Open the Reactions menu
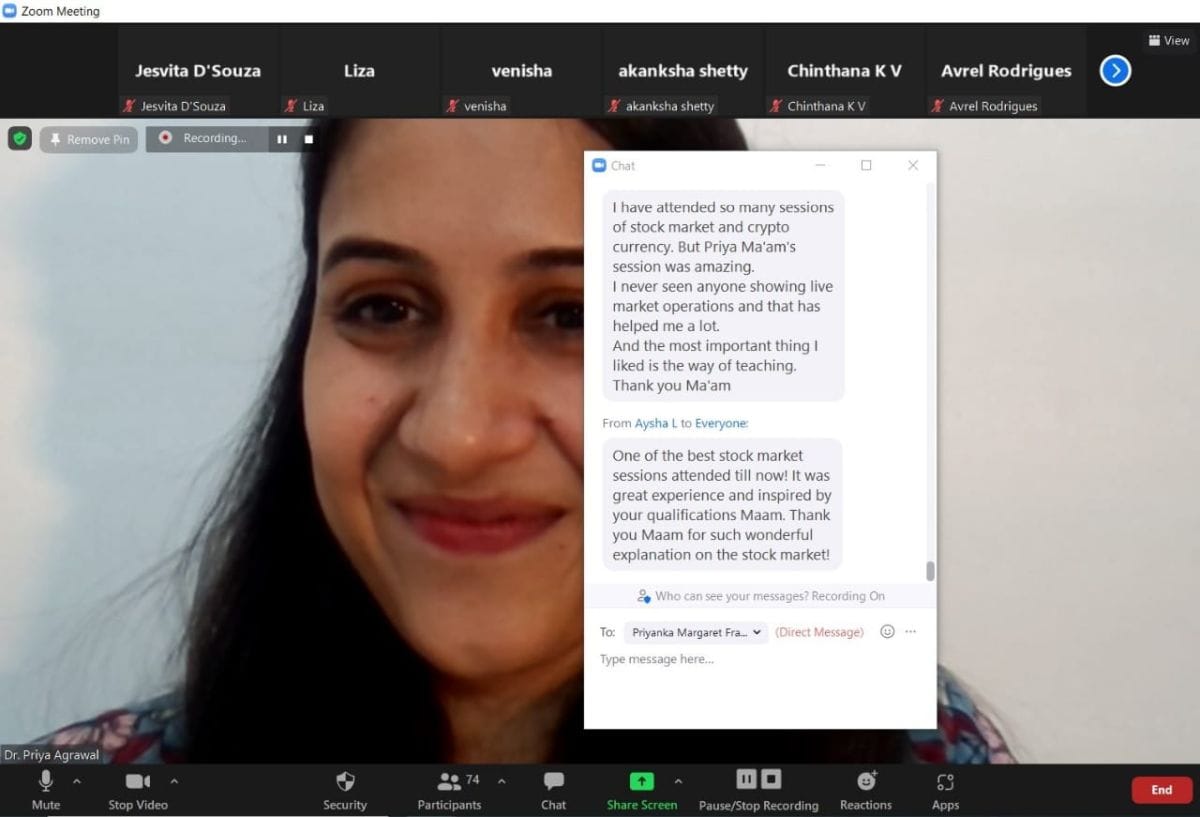1200x817 pixels. click(866, 781)
